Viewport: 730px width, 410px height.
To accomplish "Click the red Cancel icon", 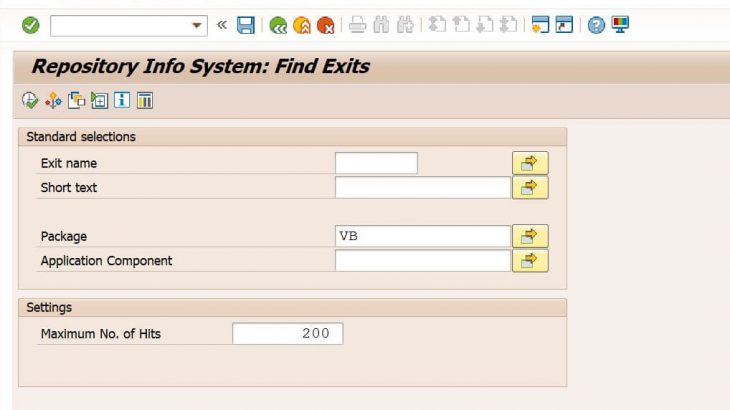I will (x=325, y=25).
